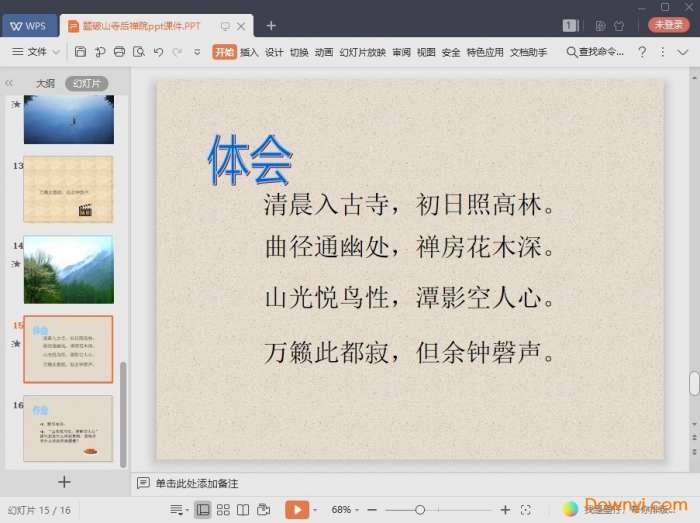Open the 插入 ribbon tab
Screen dimensions: 700x523
coord(249,52)
